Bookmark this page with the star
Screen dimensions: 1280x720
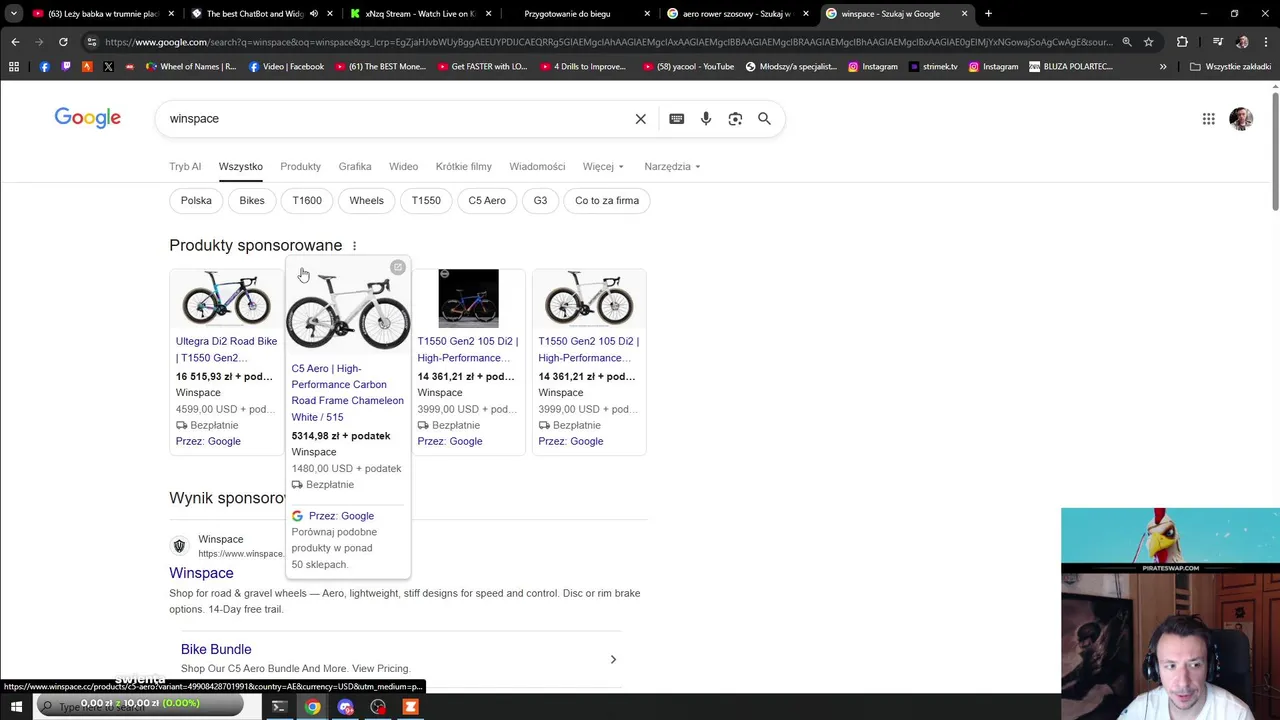(1149, 42)
